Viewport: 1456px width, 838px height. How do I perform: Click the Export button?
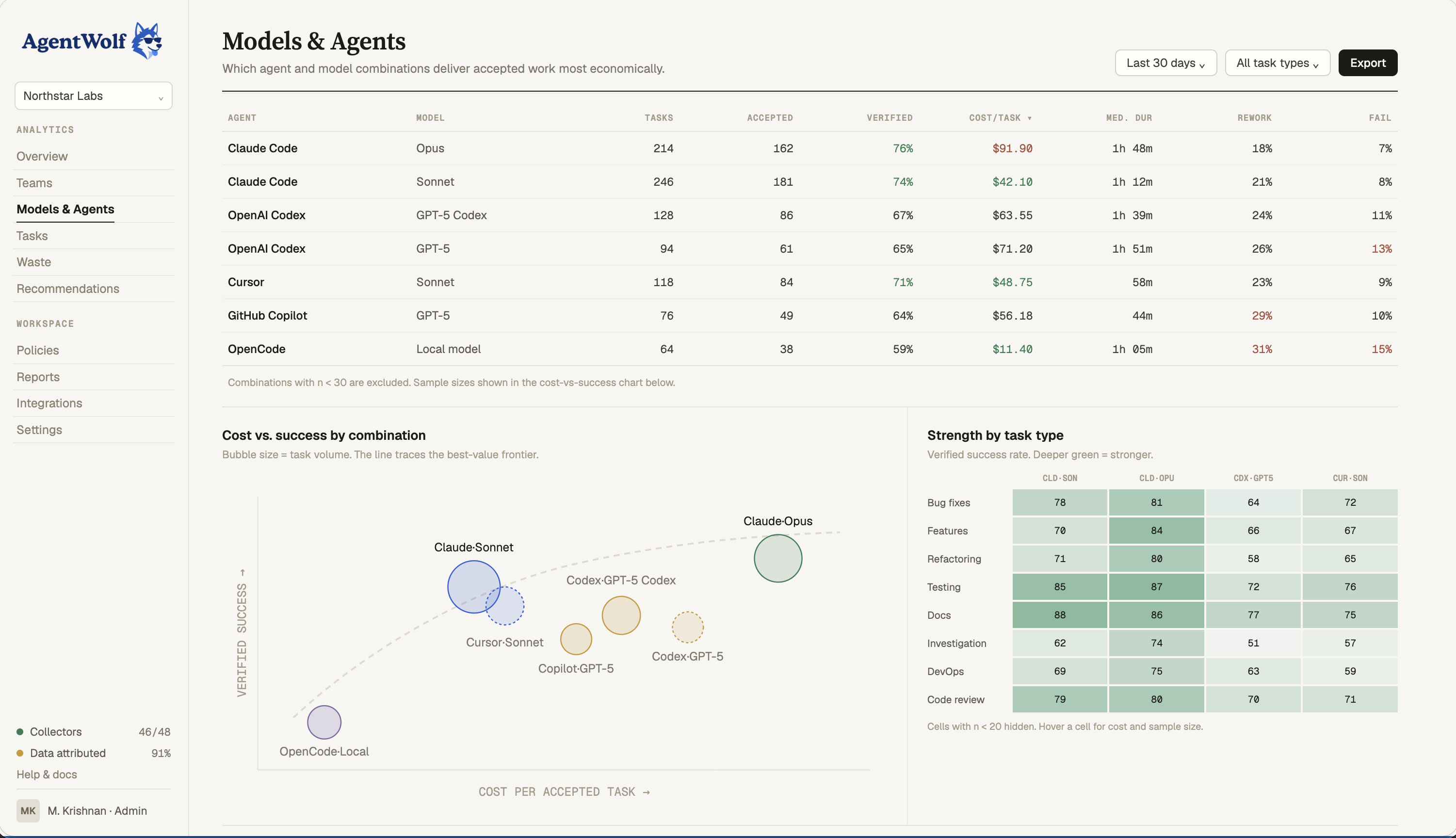pyautogui.click(x=1367, y=63)
